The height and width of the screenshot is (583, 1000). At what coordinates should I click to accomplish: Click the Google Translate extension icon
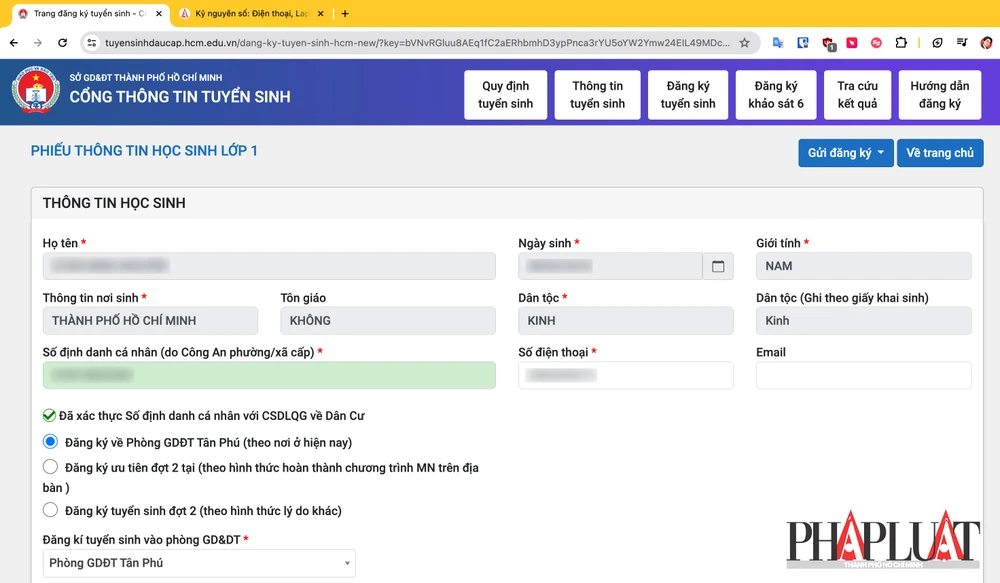pyautogui.click(x=778, y=43)
